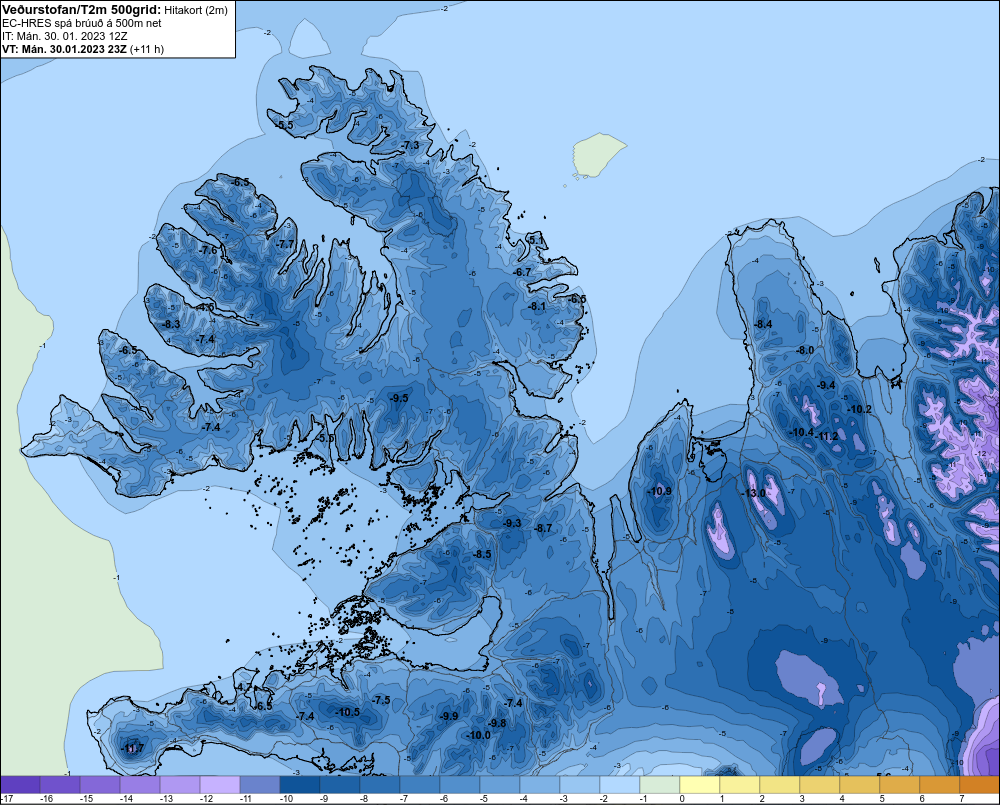The width and height of the screenshot is (1000, 805).
Task: Click the orange legend swatch right of label 7
Action: point(980,785)
